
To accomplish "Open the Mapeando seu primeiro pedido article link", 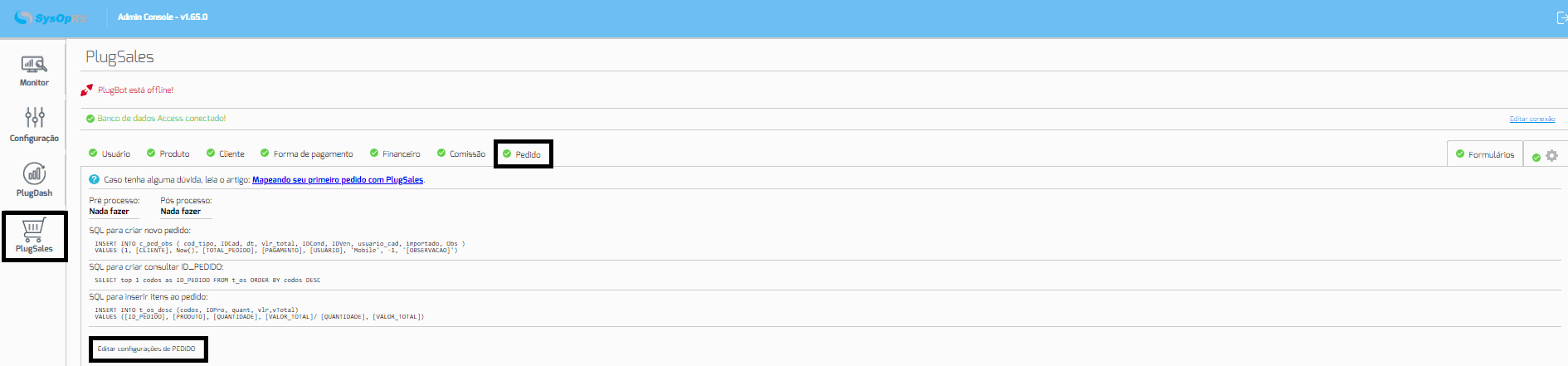I will [338, 179].
